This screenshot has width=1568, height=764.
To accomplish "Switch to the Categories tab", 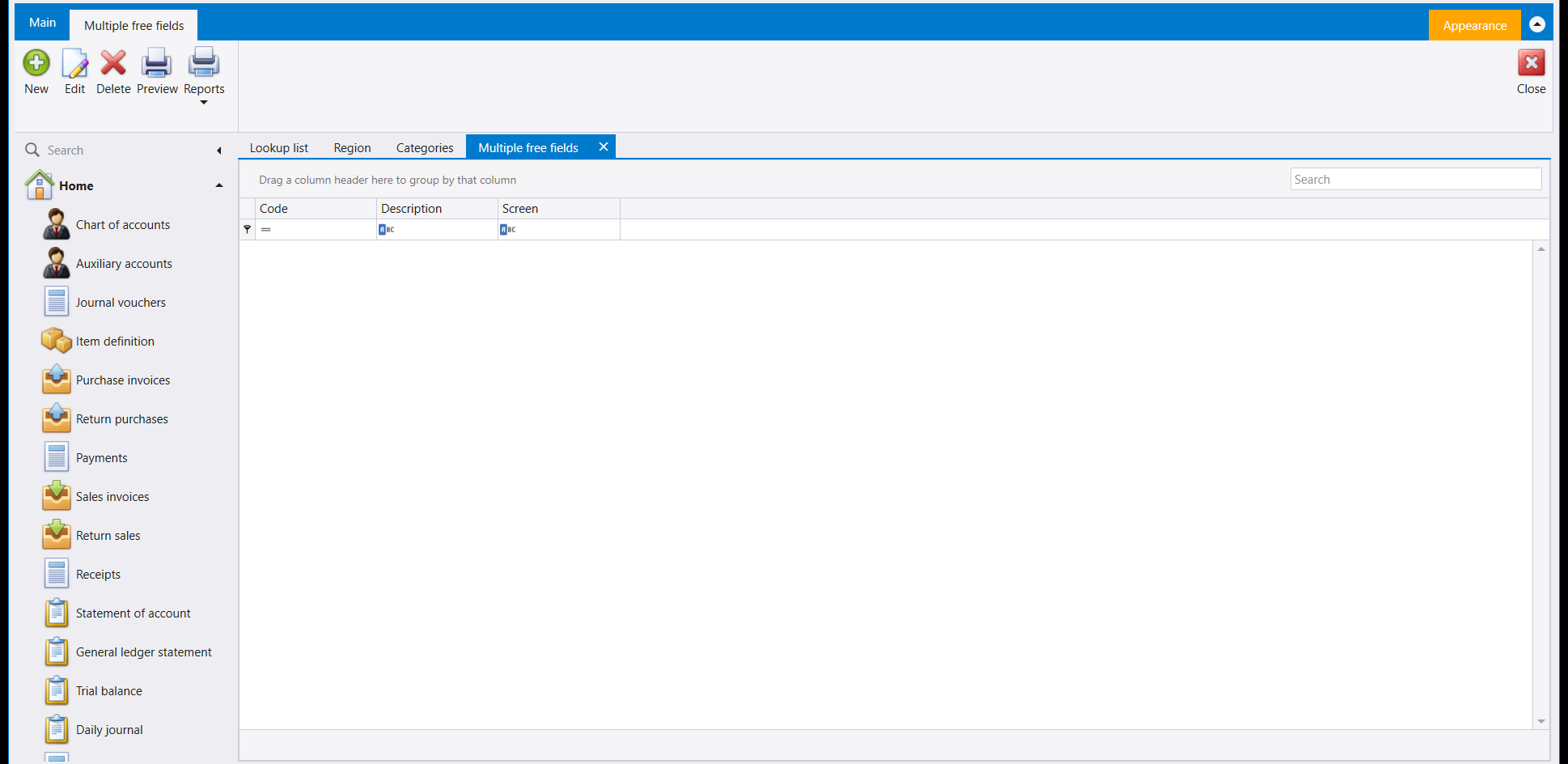I will pos(425,147).
